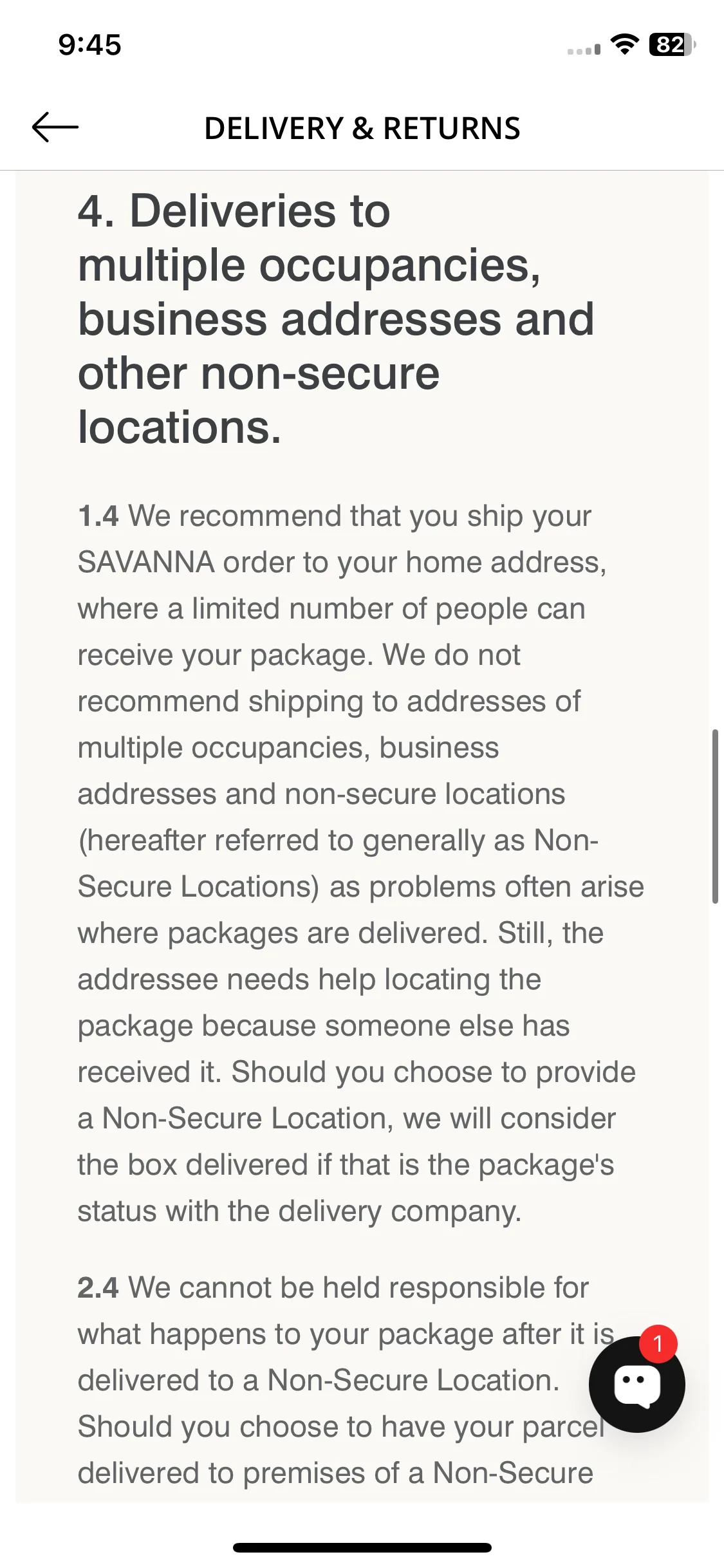Click the vertical scrollbar indicator
Screen dimensions: 724x1568
click(x=715, y=816)
